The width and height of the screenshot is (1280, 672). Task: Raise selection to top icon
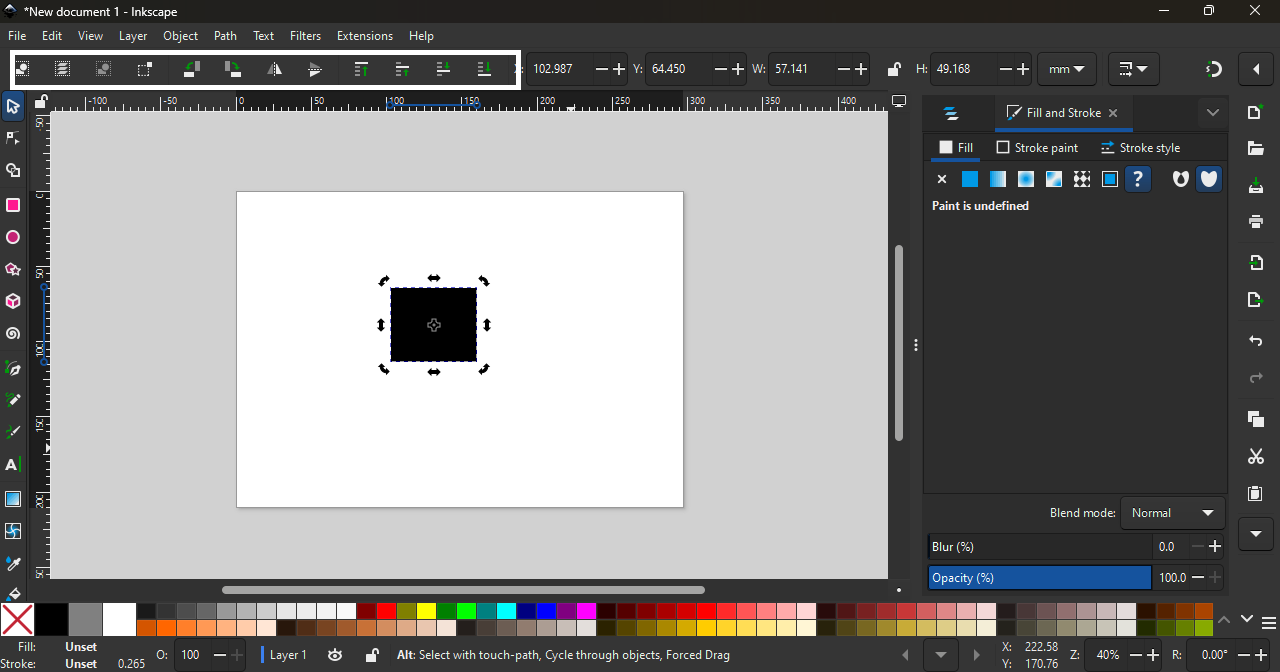362,70
